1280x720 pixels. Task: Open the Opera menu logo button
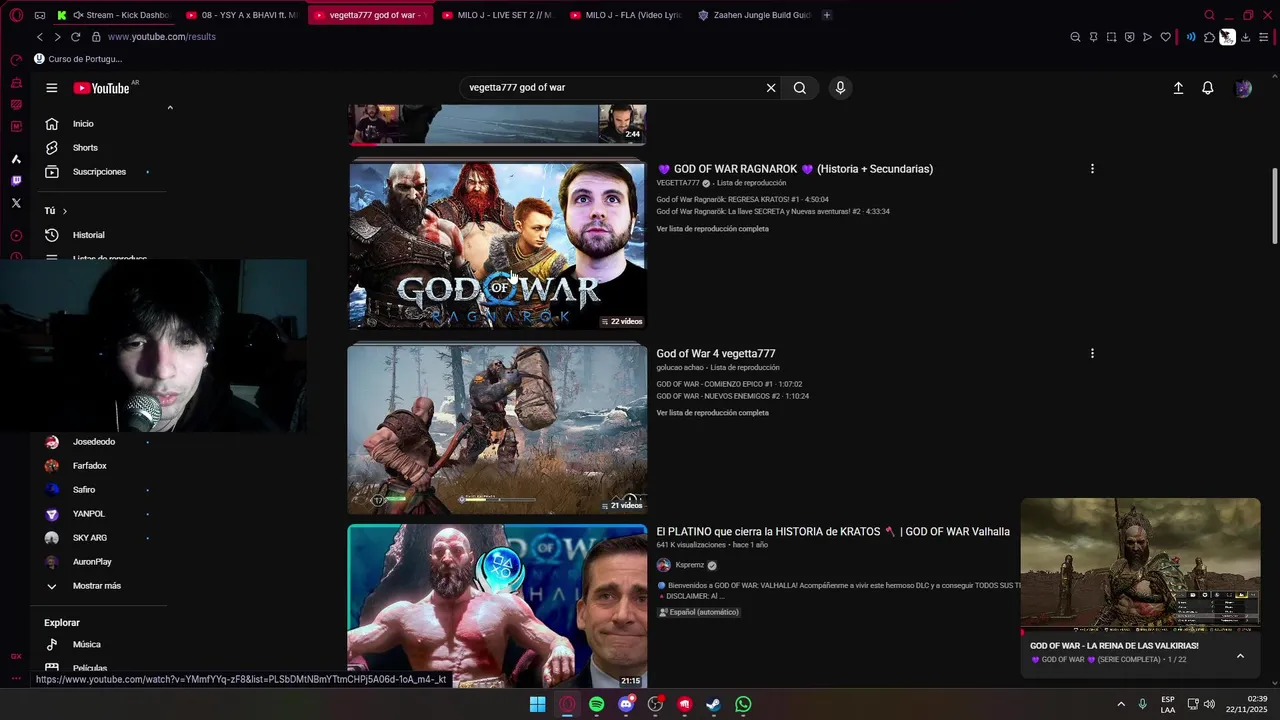click(x=16, y=15)
